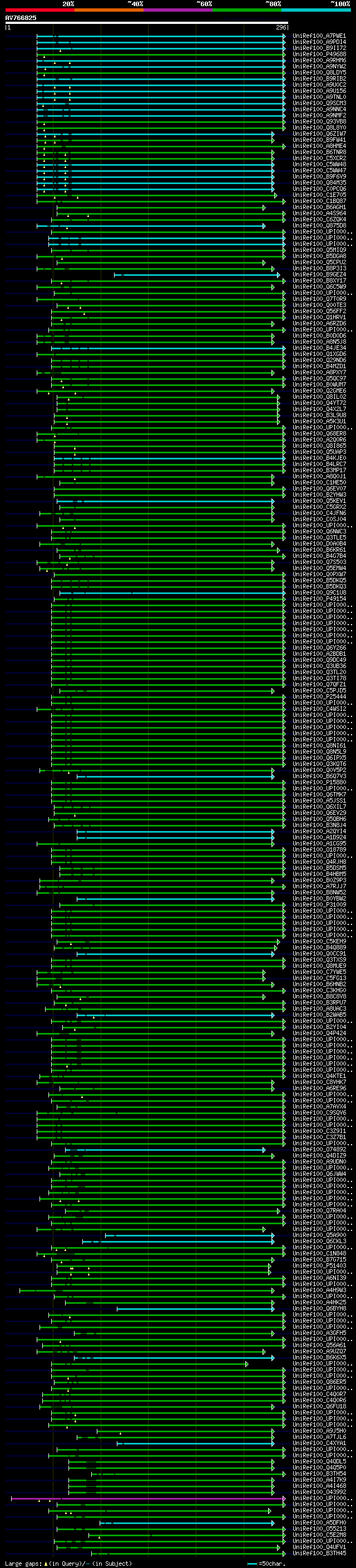356x1568 pixels.
Task: Select hit label UniRef100_Q6BYH8
Action: coord(319,1308)
